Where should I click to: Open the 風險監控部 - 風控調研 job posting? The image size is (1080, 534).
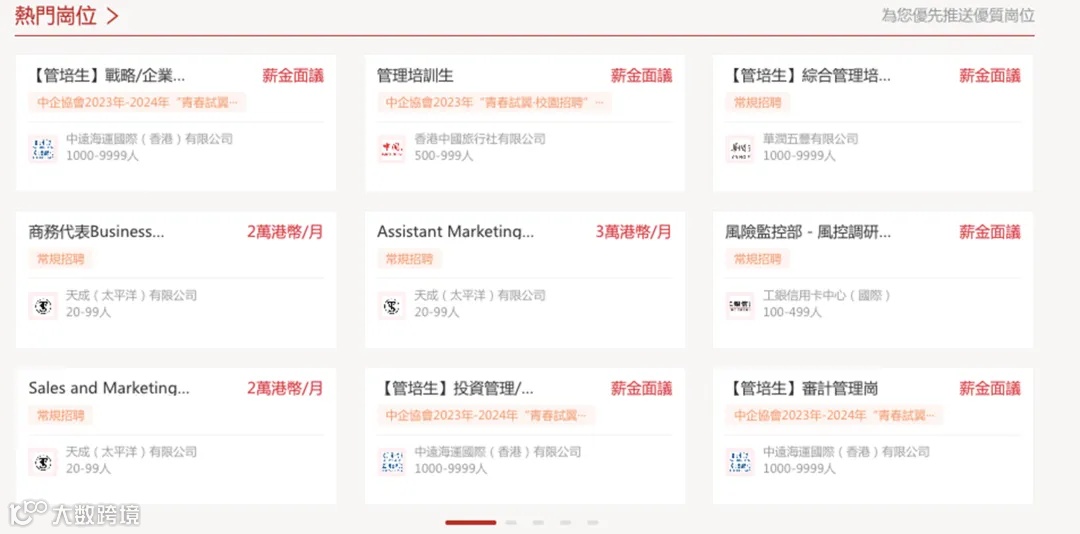tap(808, 232)
